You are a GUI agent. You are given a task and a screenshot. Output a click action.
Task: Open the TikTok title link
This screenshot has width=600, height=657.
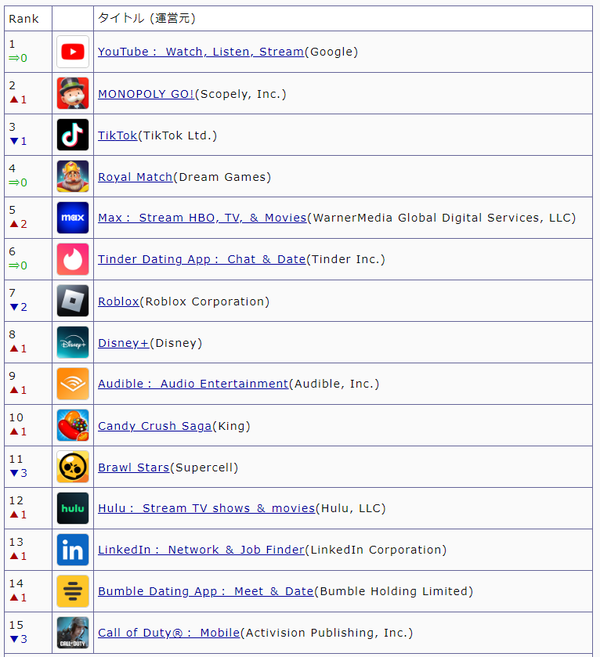pos(117,135)
